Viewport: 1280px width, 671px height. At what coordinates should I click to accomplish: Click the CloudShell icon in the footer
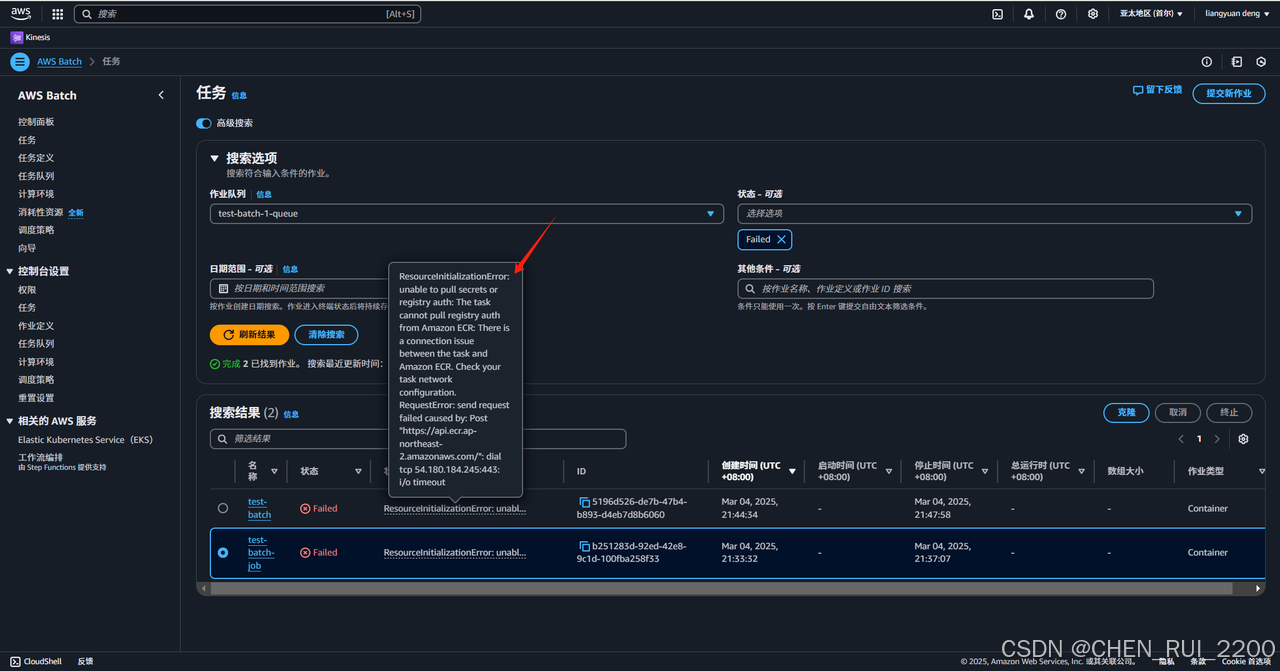[x=17, y=661]
